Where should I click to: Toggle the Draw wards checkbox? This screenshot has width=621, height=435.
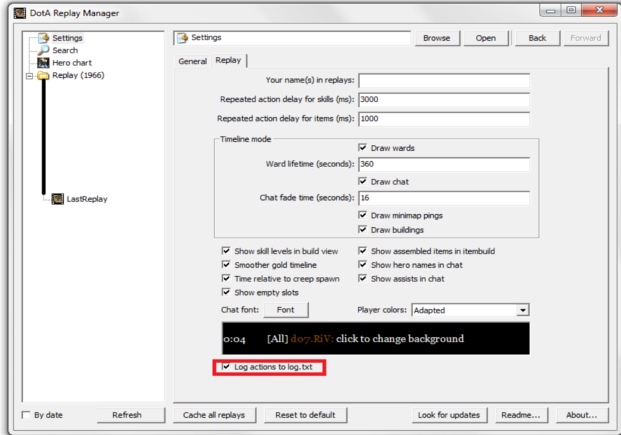pyautogui.click(x=363, y=148)
